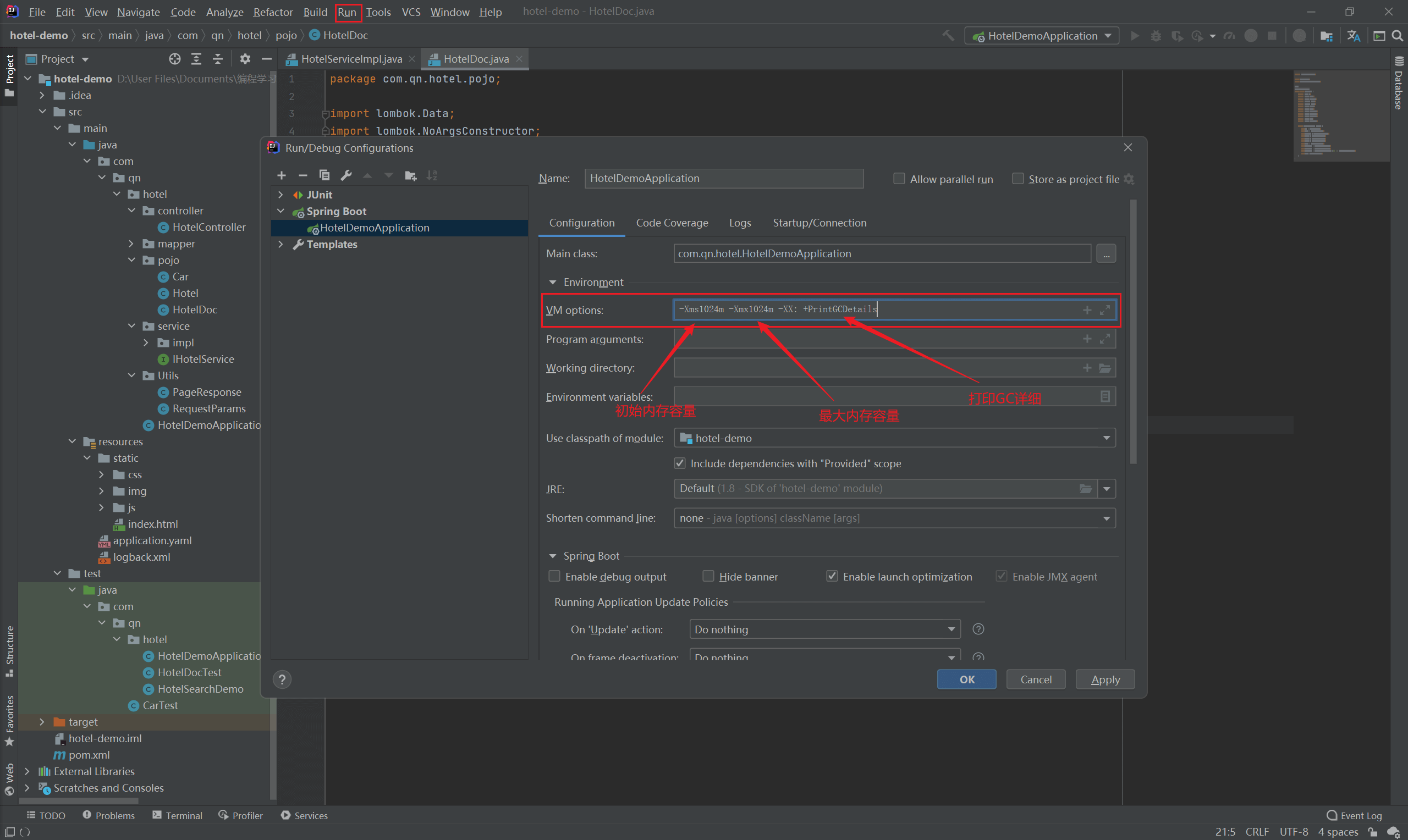The image size is (1408, 840).
Task: Switch to HotelServiceImpl.java editor tab
Action: 351,59
